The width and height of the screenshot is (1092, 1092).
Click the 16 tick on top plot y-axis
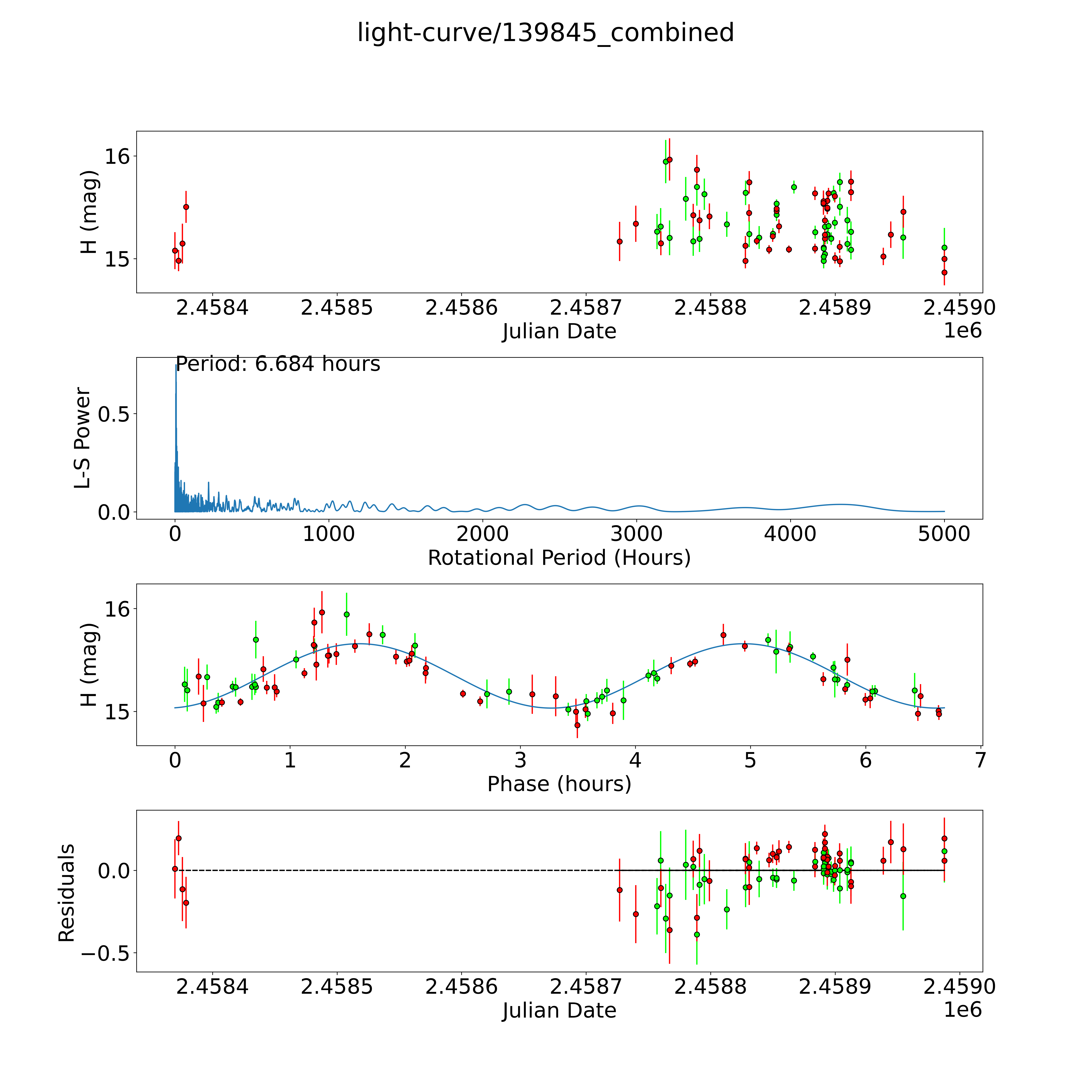[117, 156]
